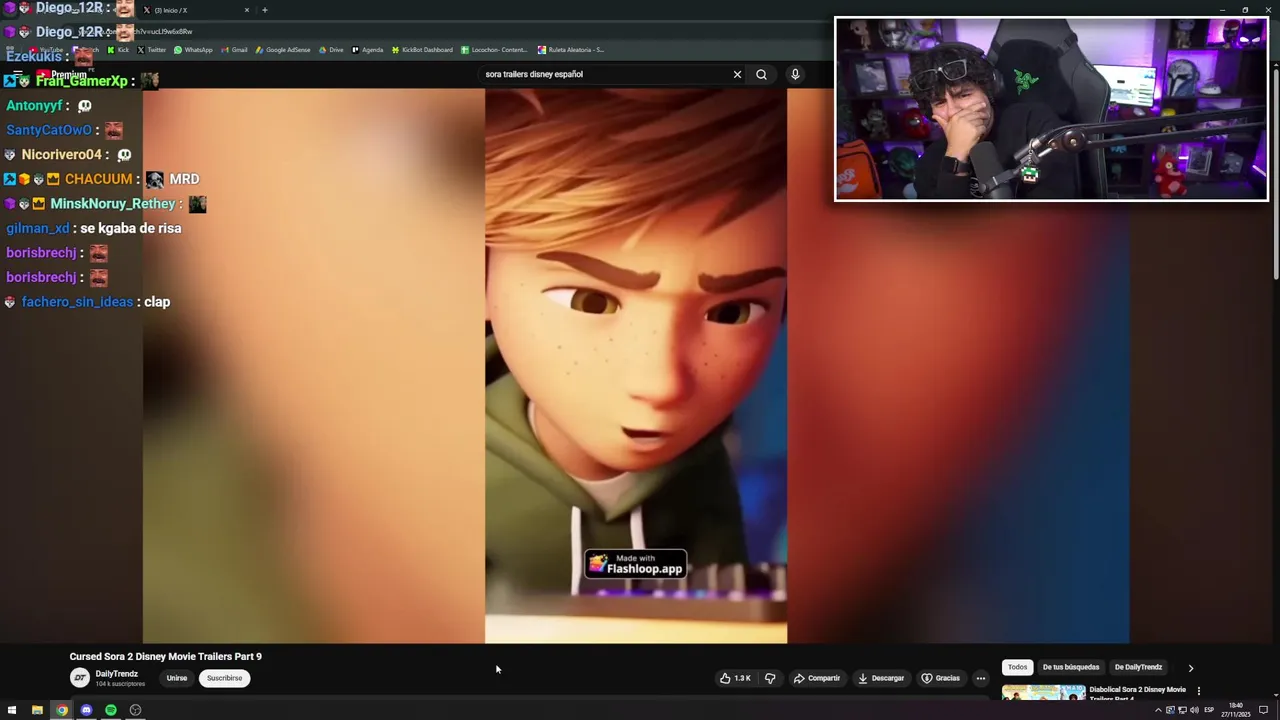Switch to the Inicio / X tab
Screen dimensions: 1280x720
[192, 10]
